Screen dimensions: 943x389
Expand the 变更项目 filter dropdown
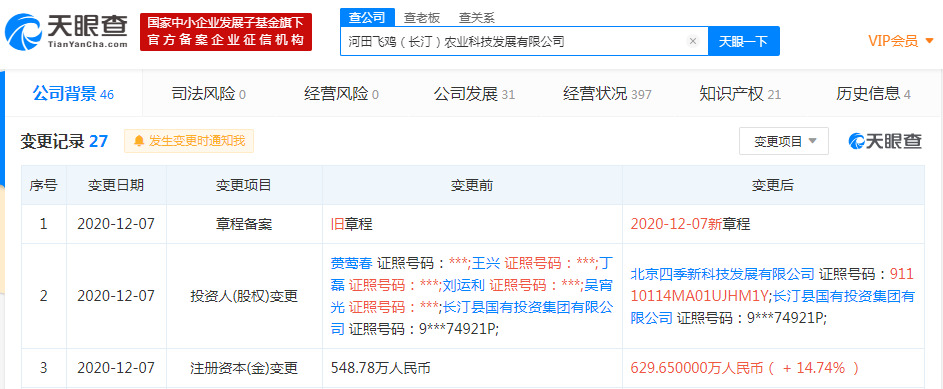(x=784, y=141)
